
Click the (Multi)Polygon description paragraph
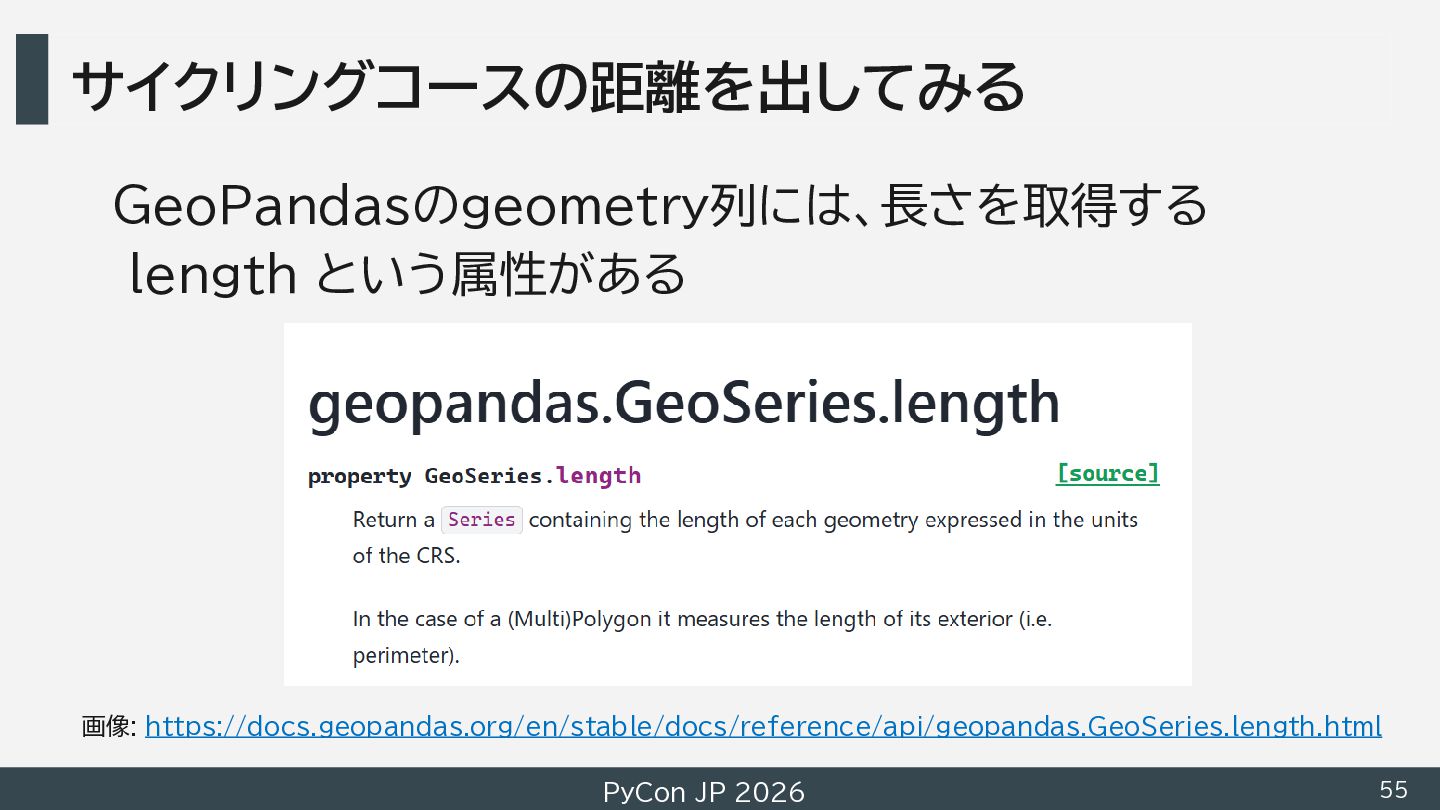click(x=702, y=637)
